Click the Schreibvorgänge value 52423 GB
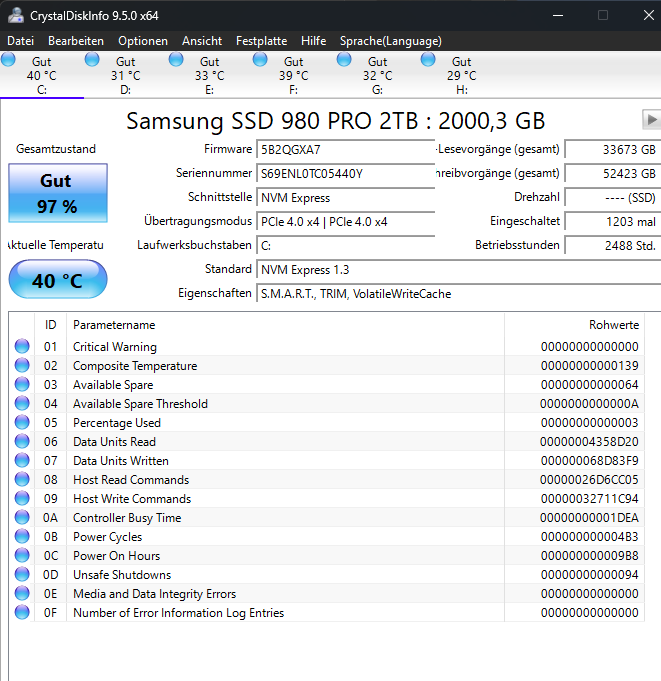This screenshot has height=681, width=661. pos(613,174)
